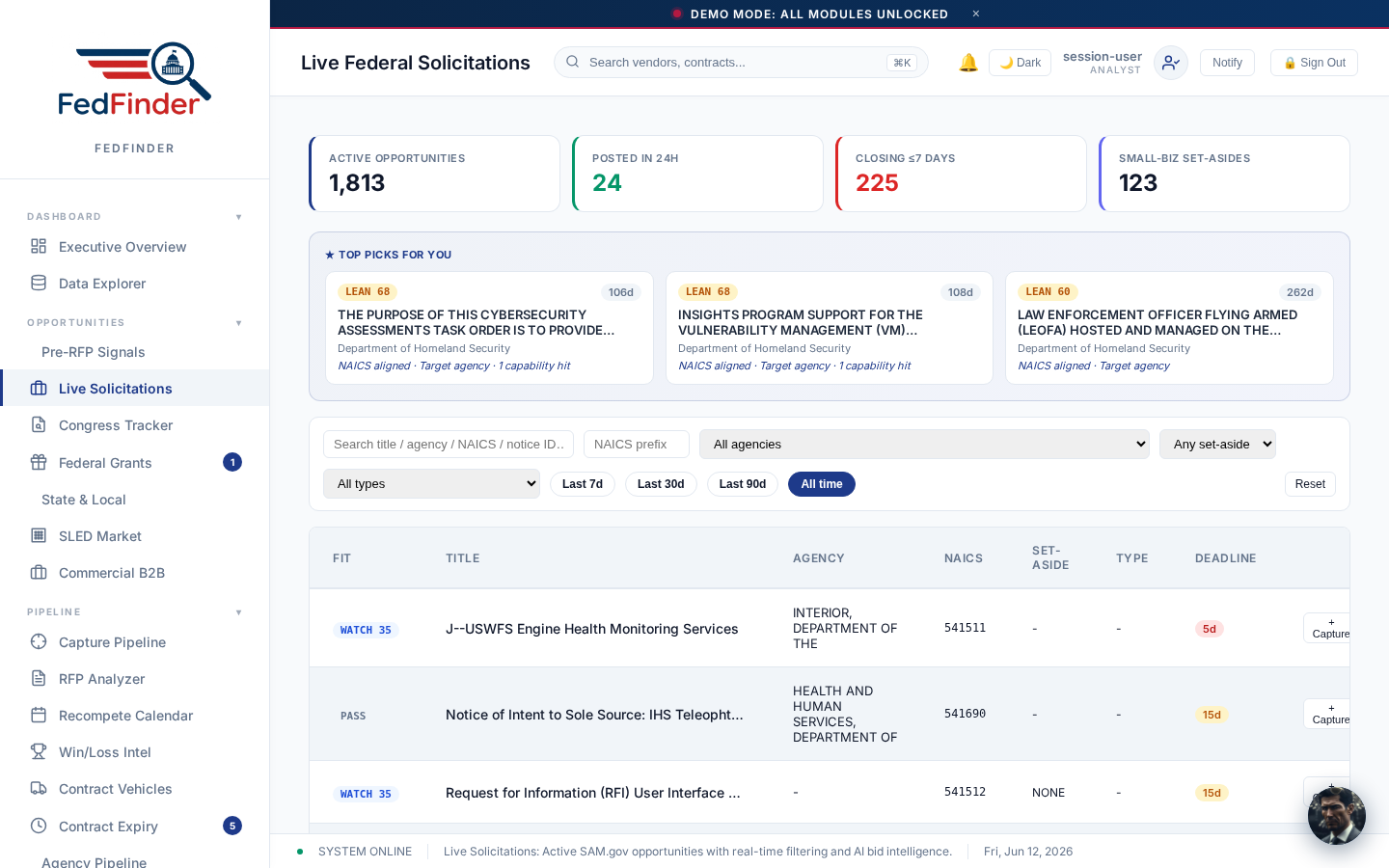Viewport: 1389px width, 868px height.
Task: Collapse the Dashboard sidebar section
Action: point(238,217)
